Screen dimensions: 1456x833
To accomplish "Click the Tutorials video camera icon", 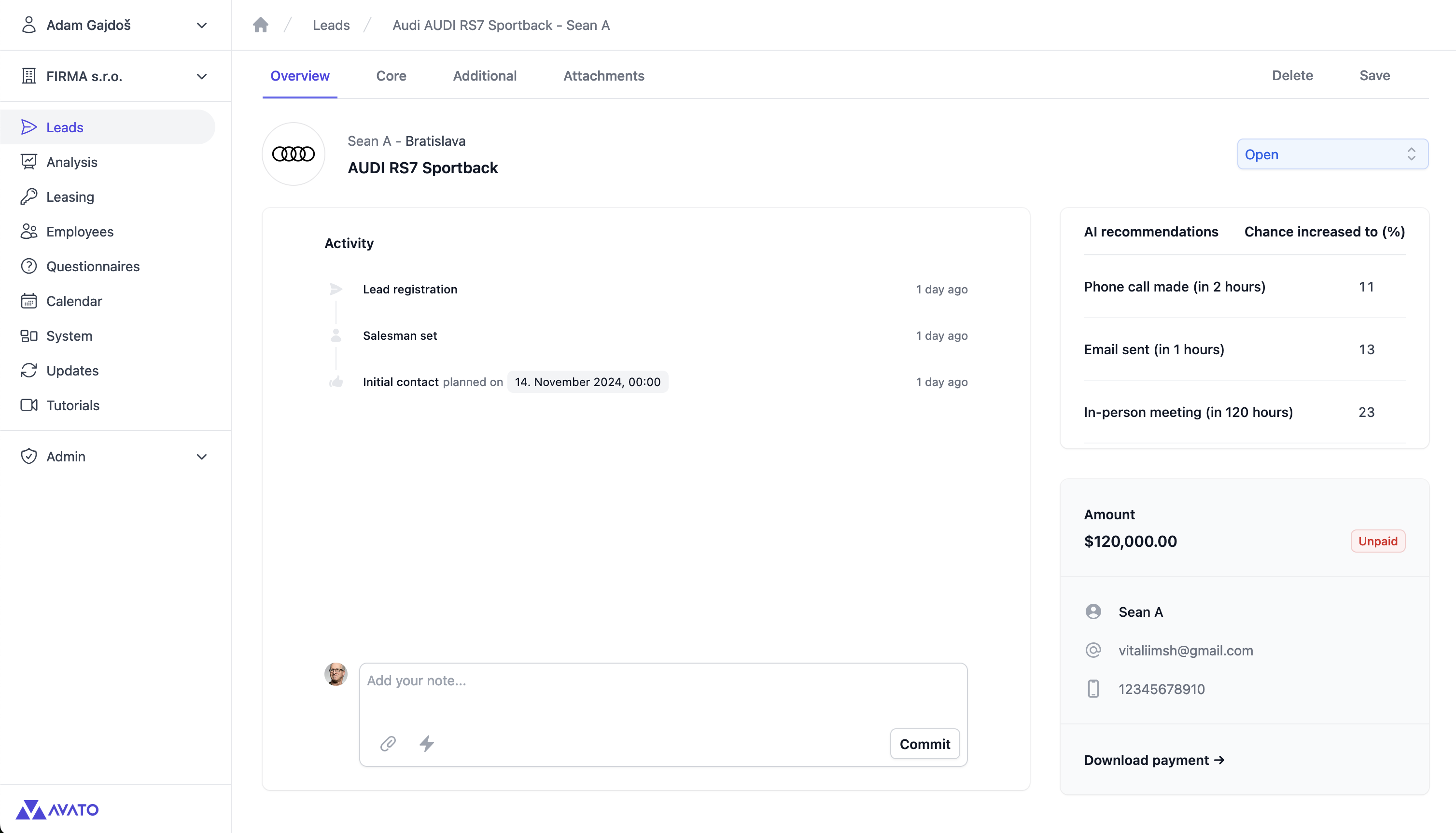I will click(28, 405).
